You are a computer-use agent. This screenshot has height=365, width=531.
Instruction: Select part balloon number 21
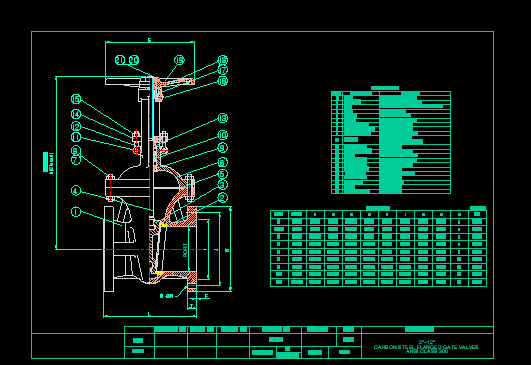120,60
